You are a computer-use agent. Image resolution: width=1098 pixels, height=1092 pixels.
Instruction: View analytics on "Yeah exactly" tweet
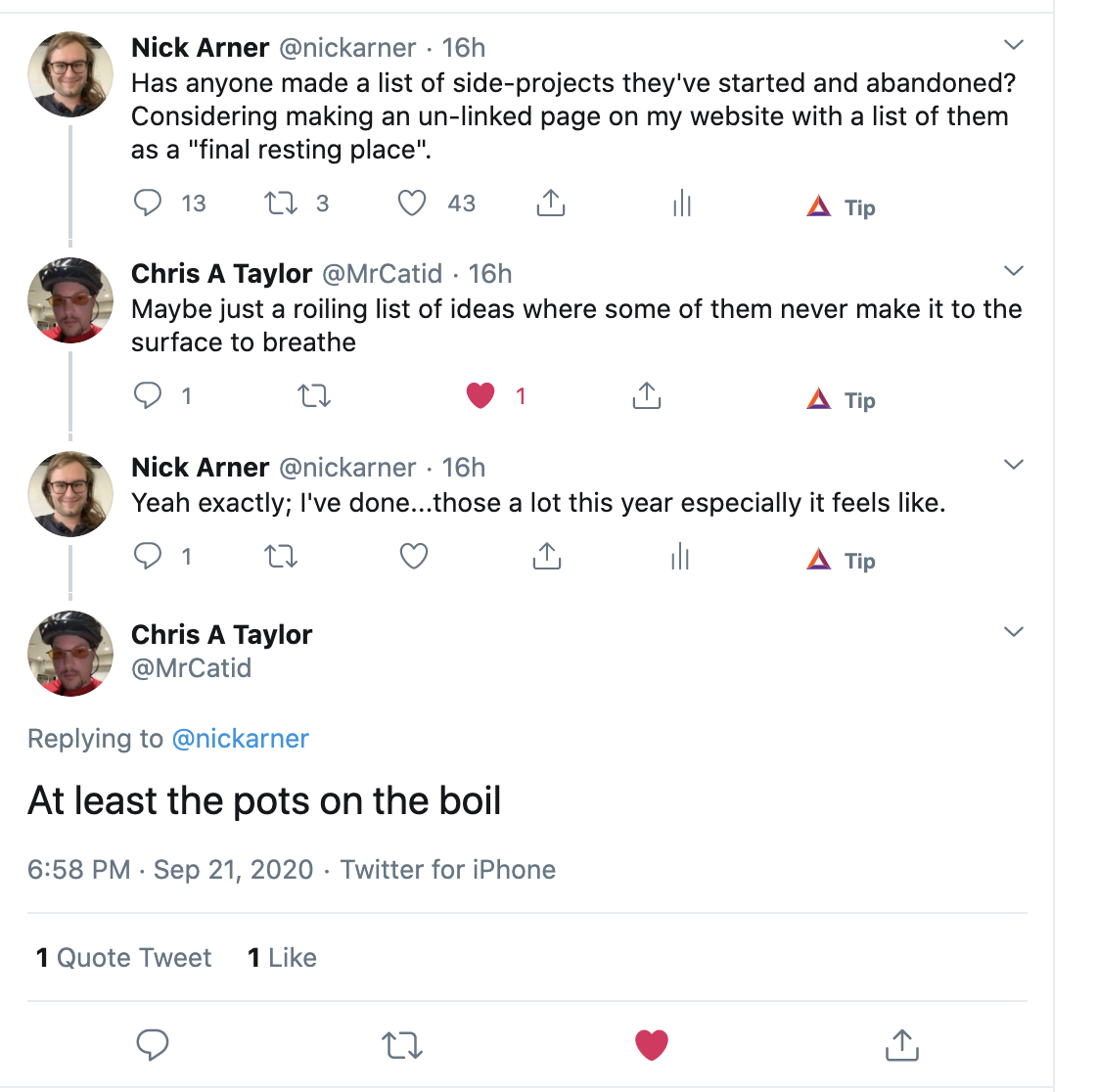click(x=680, y=557)
